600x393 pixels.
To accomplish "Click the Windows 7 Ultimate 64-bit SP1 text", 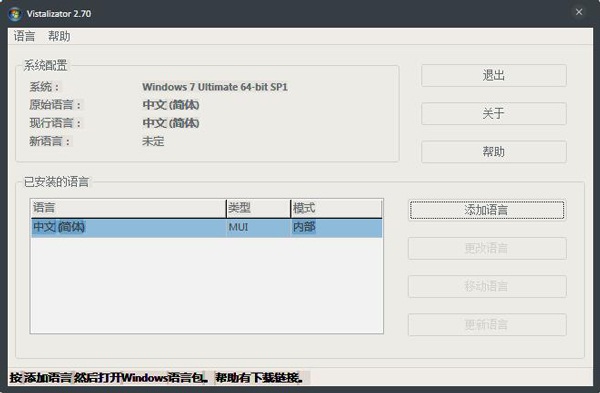I will click(x=215, y=87).
